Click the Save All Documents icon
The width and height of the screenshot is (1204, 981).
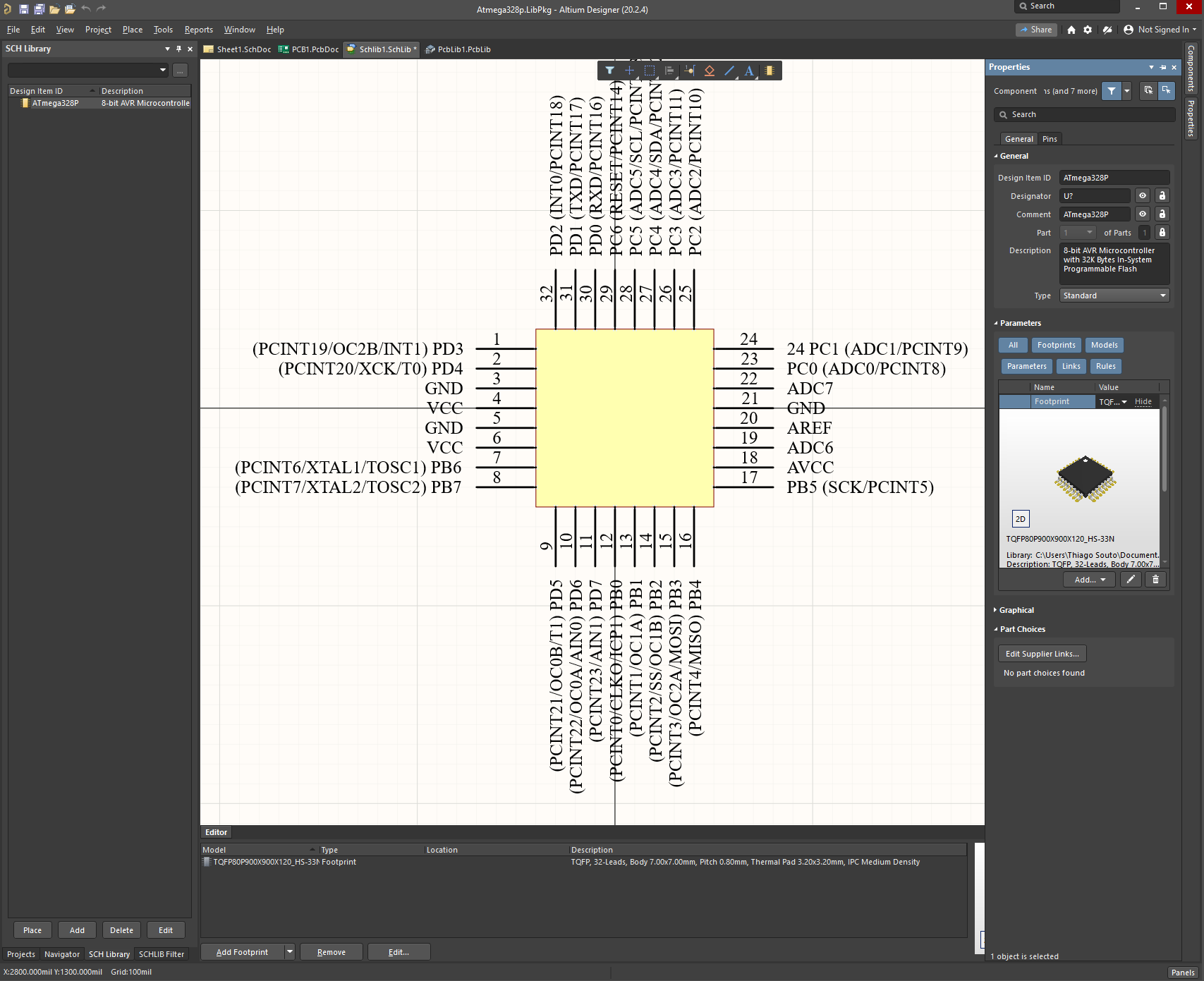tap(39, 9)
